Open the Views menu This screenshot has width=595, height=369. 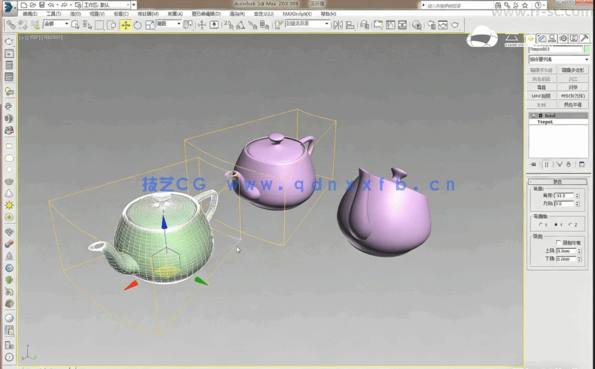(97, 14)
